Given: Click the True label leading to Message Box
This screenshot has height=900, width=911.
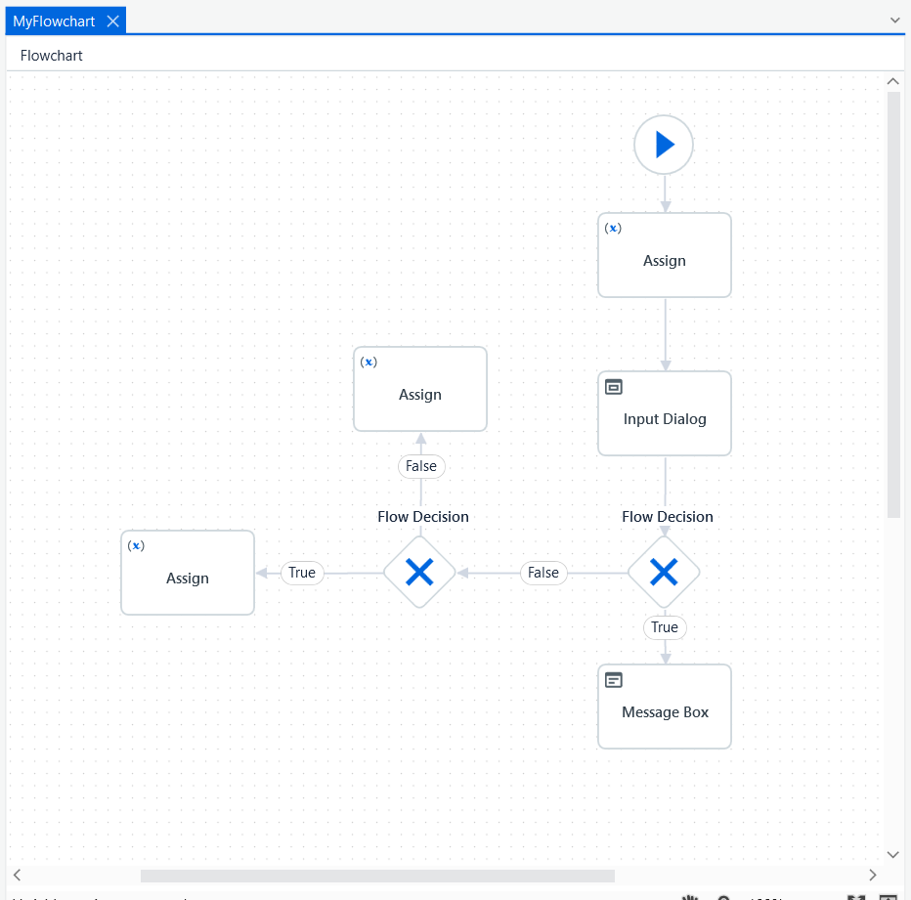Looking at the screenshot, I should 665,628.
